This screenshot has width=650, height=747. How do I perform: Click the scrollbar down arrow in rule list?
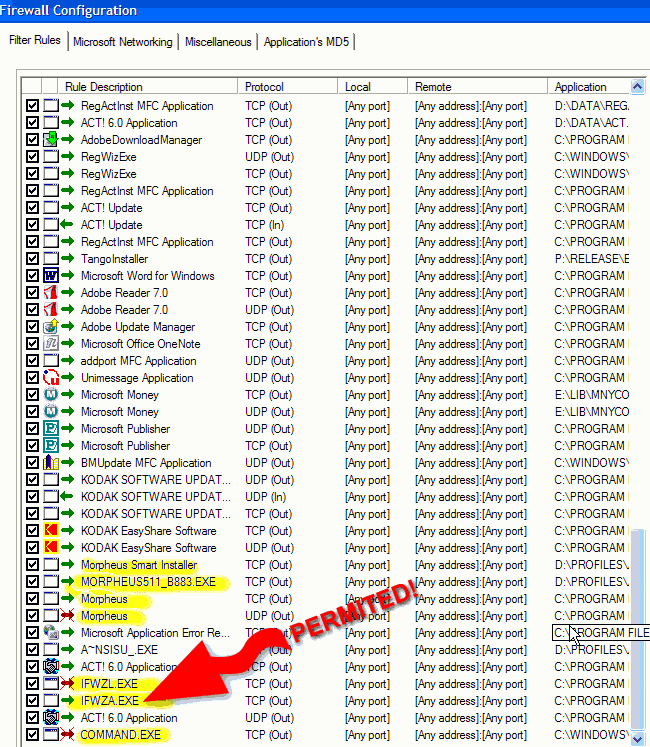(x=638, y=738)
